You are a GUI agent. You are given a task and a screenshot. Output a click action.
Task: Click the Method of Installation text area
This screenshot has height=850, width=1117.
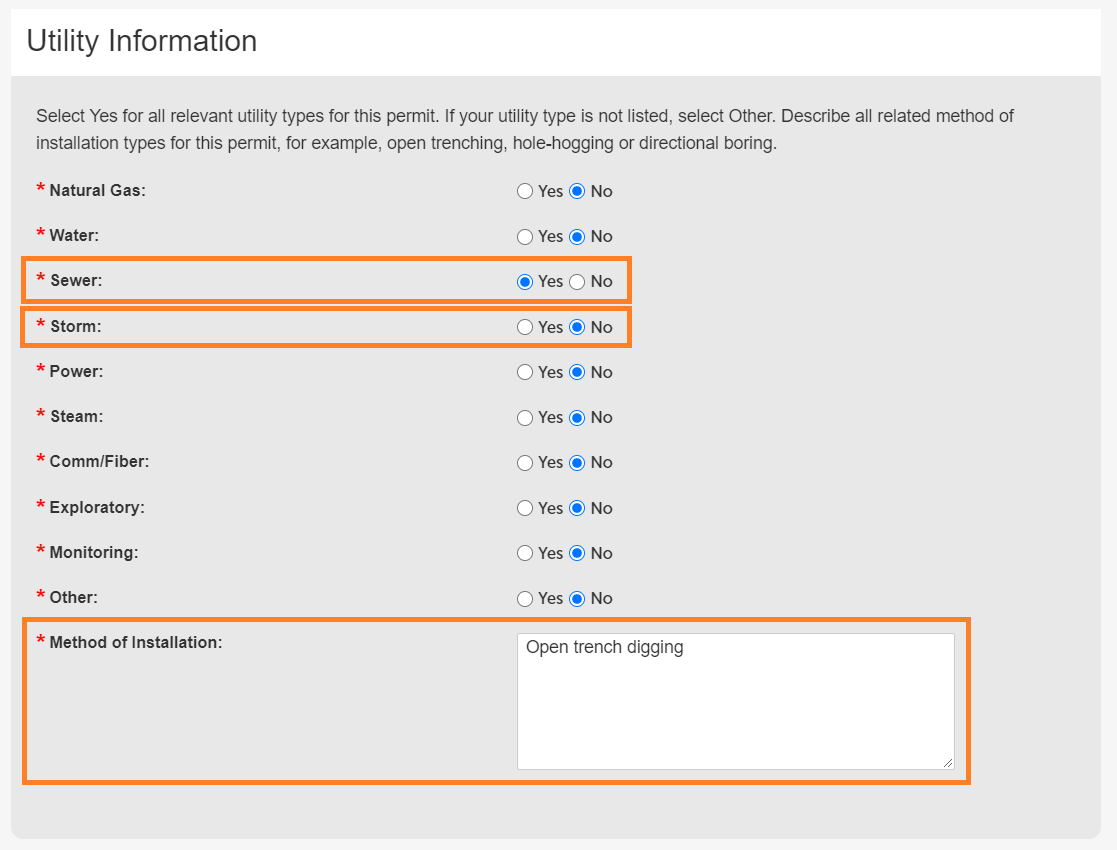pyautogui.click(x=735, y=701)
